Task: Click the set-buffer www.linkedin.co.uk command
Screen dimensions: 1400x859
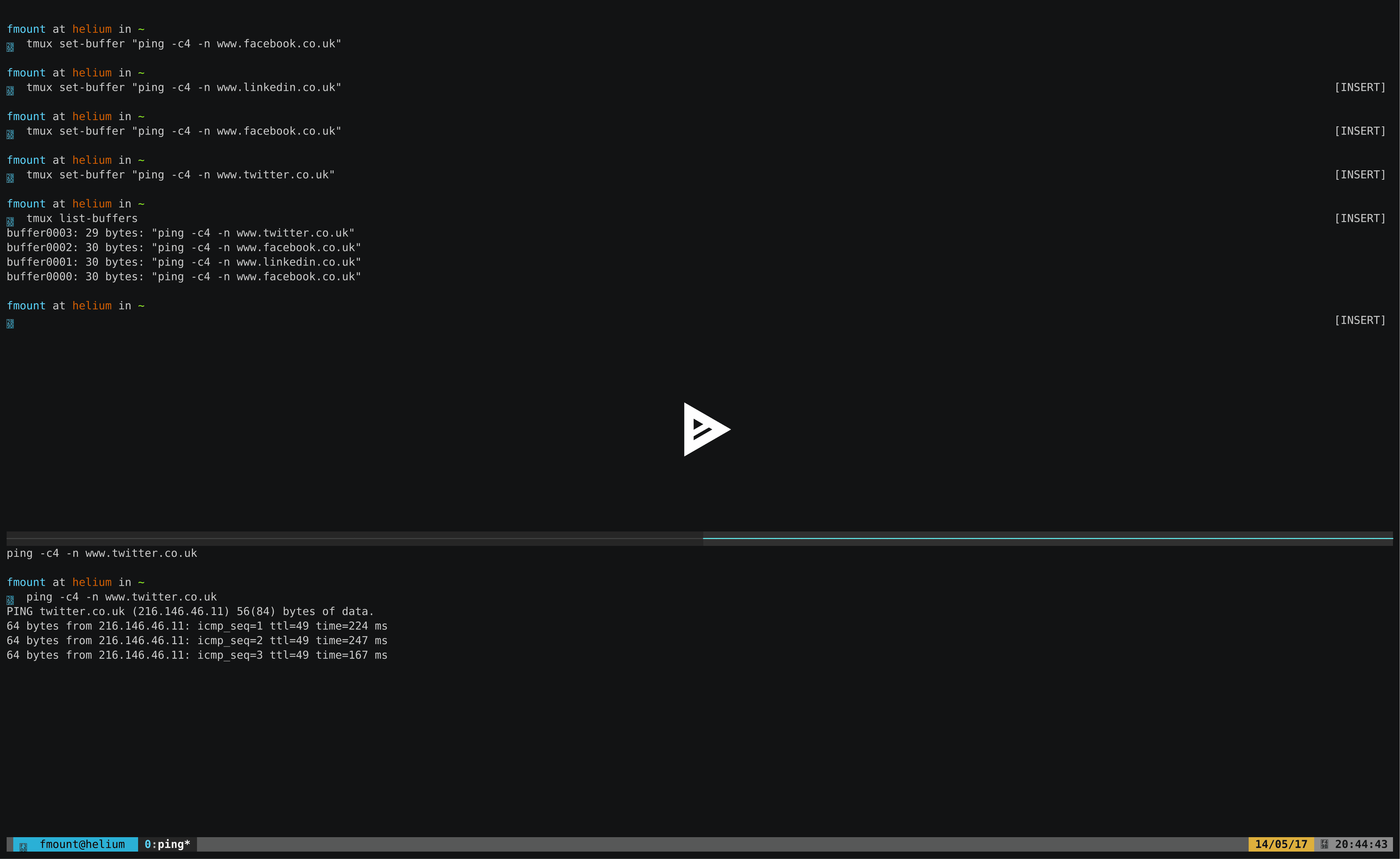Action: coord(184,87)
